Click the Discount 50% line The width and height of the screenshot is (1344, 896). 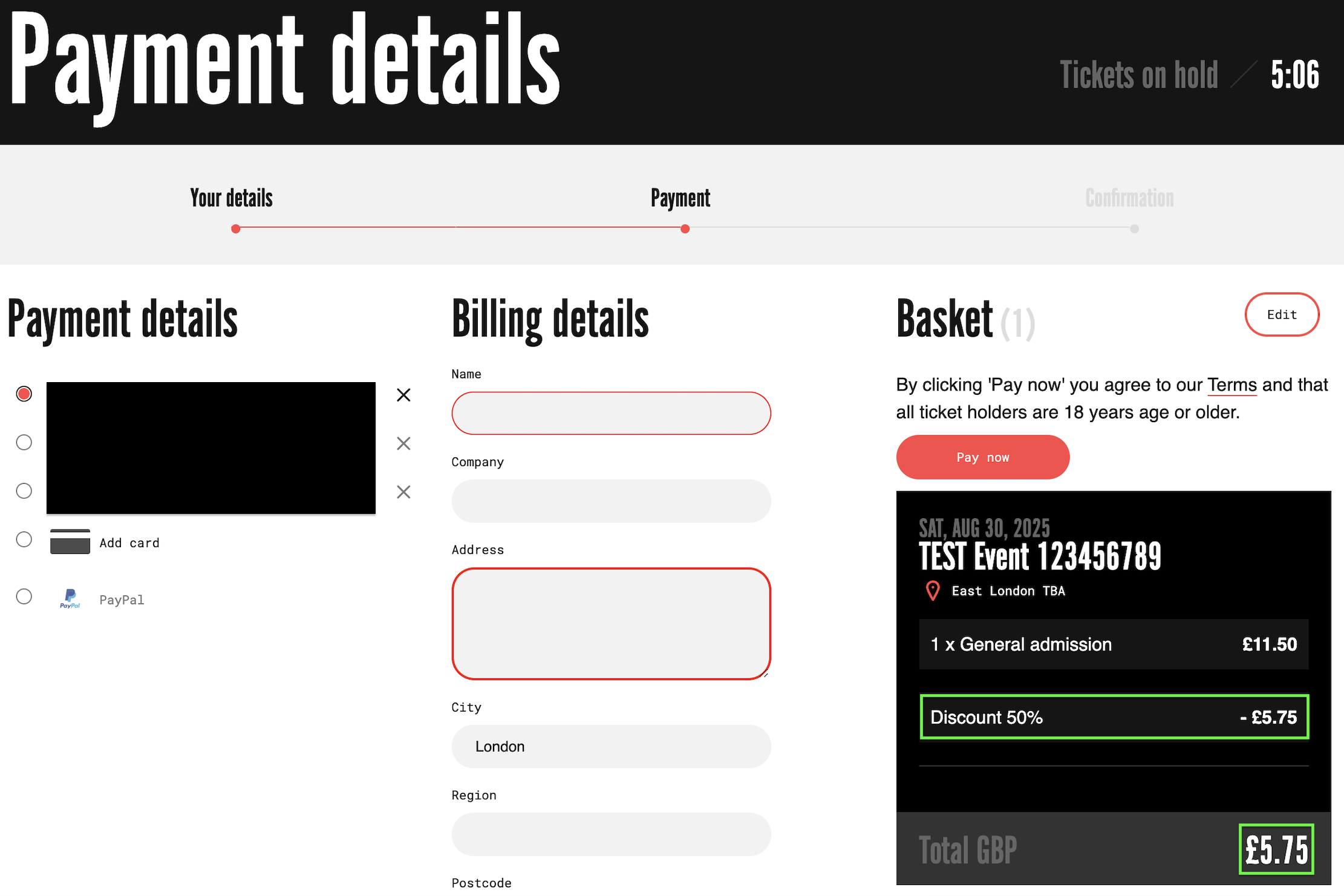1114,717
